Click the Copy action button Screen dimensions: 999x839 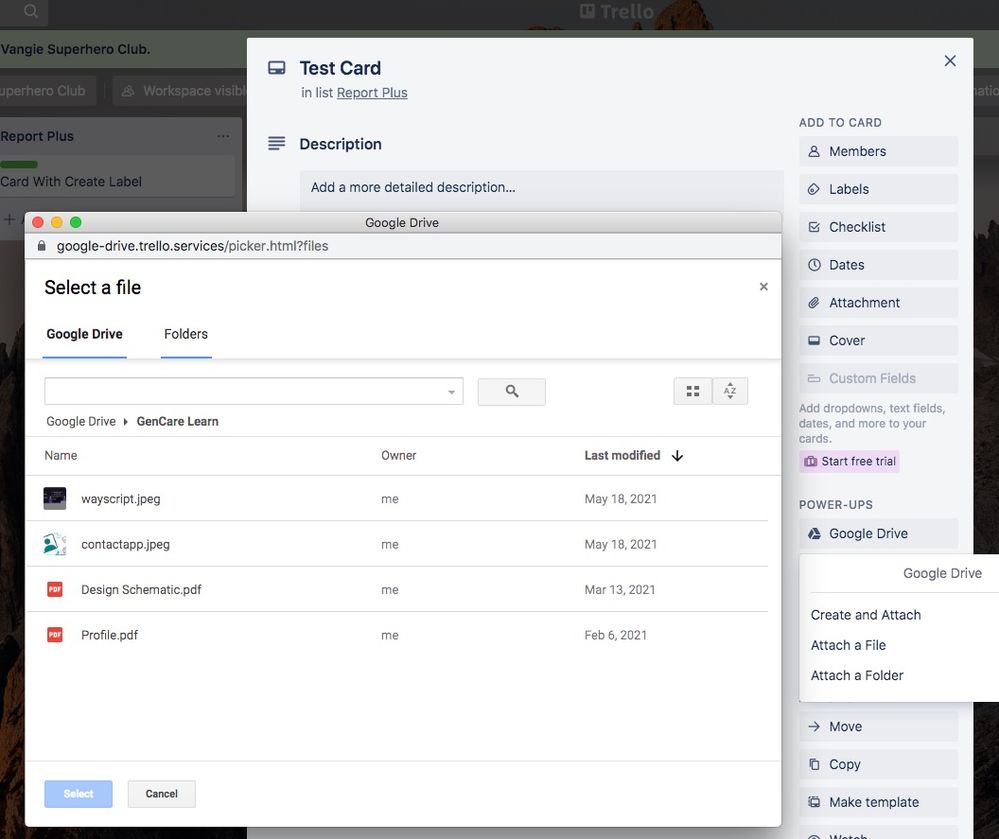coord(878,764)
